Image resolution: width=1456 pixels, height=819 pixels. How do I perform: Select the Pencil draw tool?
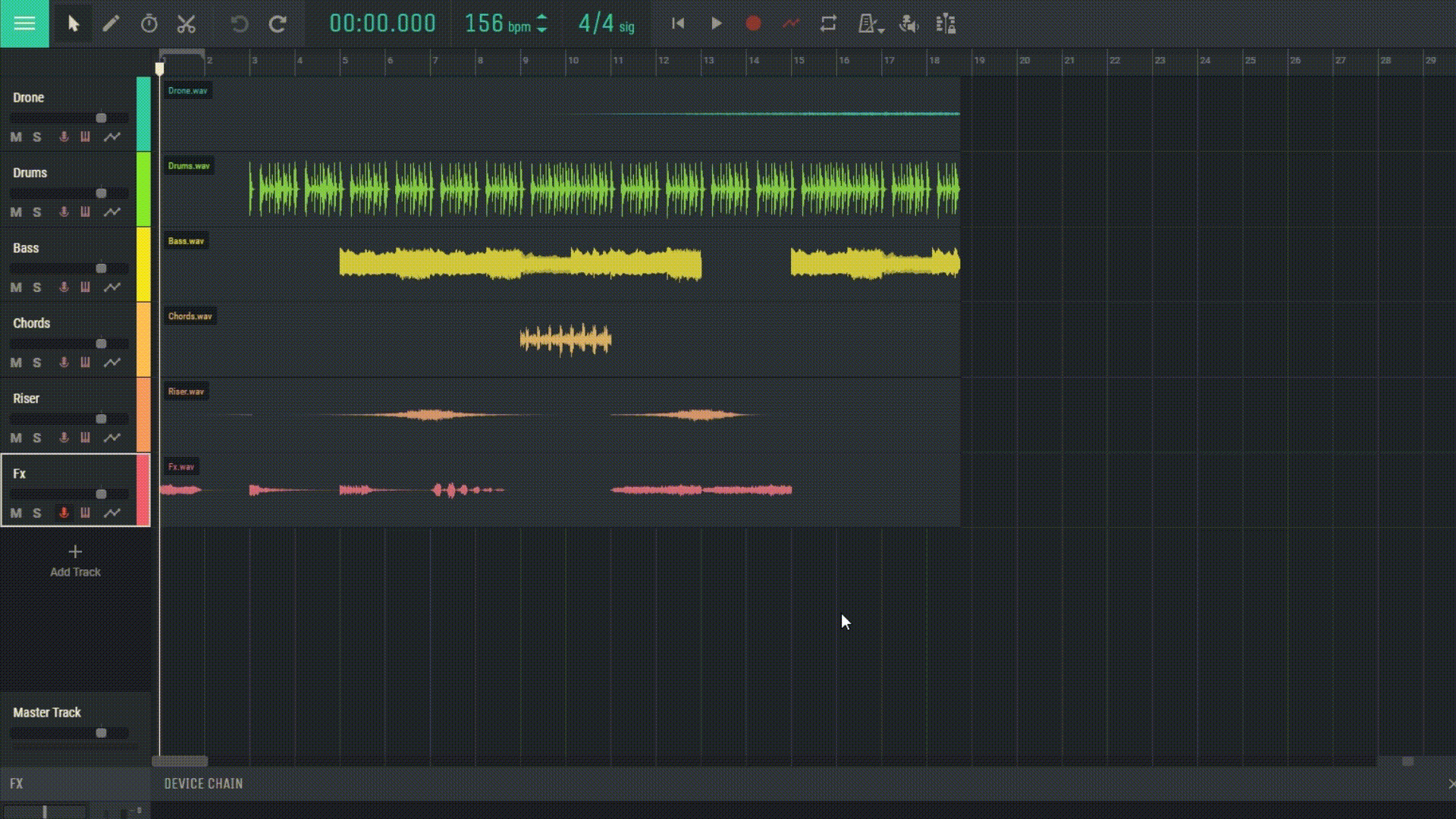tap(111, 24)
